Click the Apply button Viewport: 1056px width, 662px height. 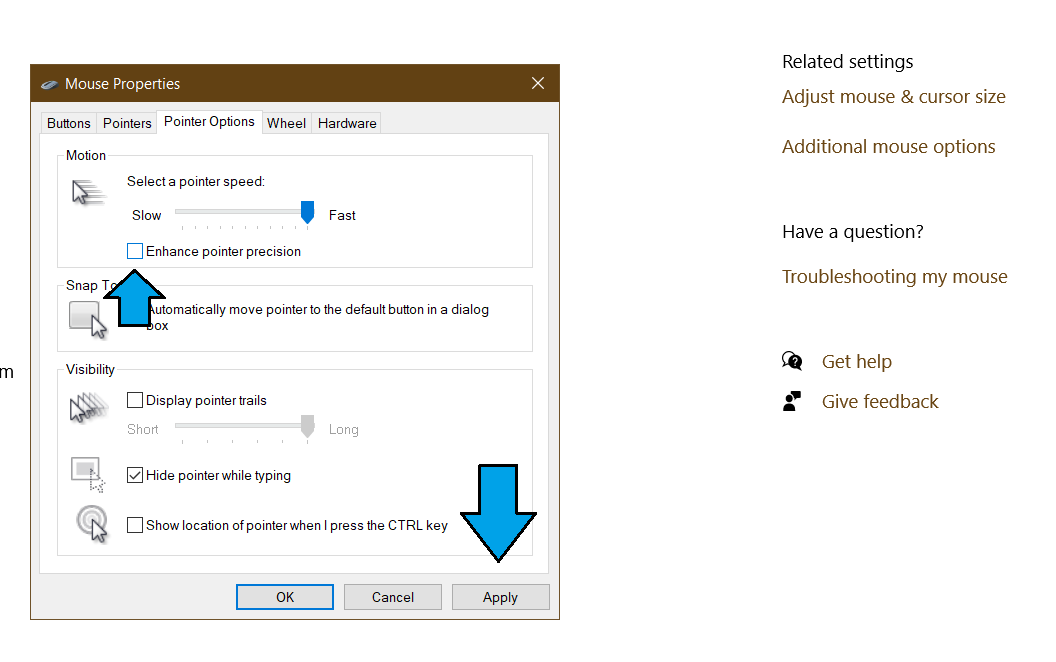point(500,597)
